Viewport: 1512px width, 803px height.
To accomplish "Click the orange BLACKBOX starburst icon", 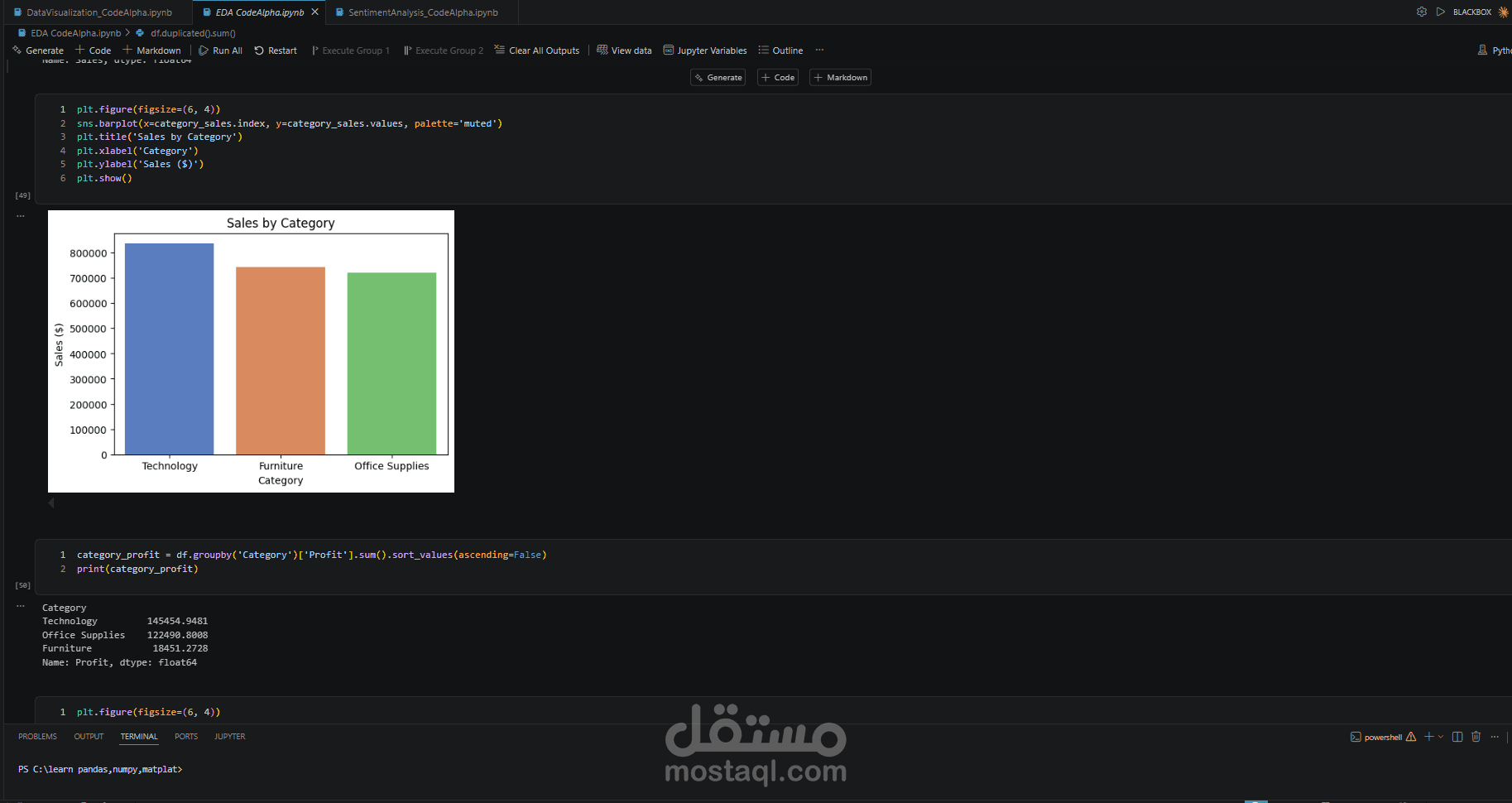I will tap(1504, 12).
